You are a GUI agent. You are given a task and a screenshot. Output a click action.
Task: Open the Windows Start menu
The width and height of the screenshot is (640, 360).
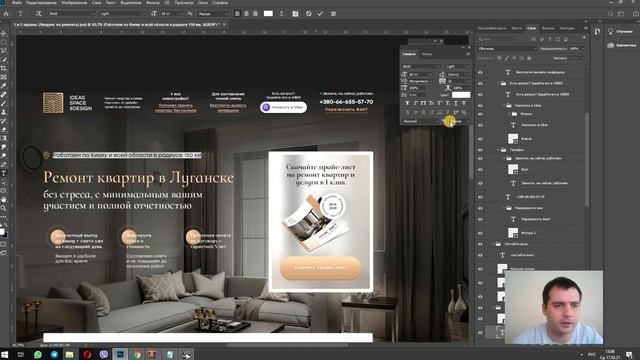(4, 354)
